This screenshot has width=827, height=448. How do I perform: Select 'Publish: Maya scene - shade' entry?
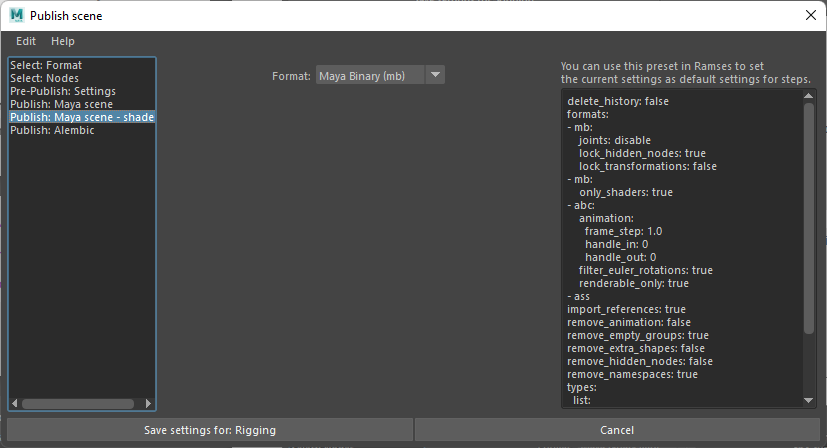[x=82, y=117]
